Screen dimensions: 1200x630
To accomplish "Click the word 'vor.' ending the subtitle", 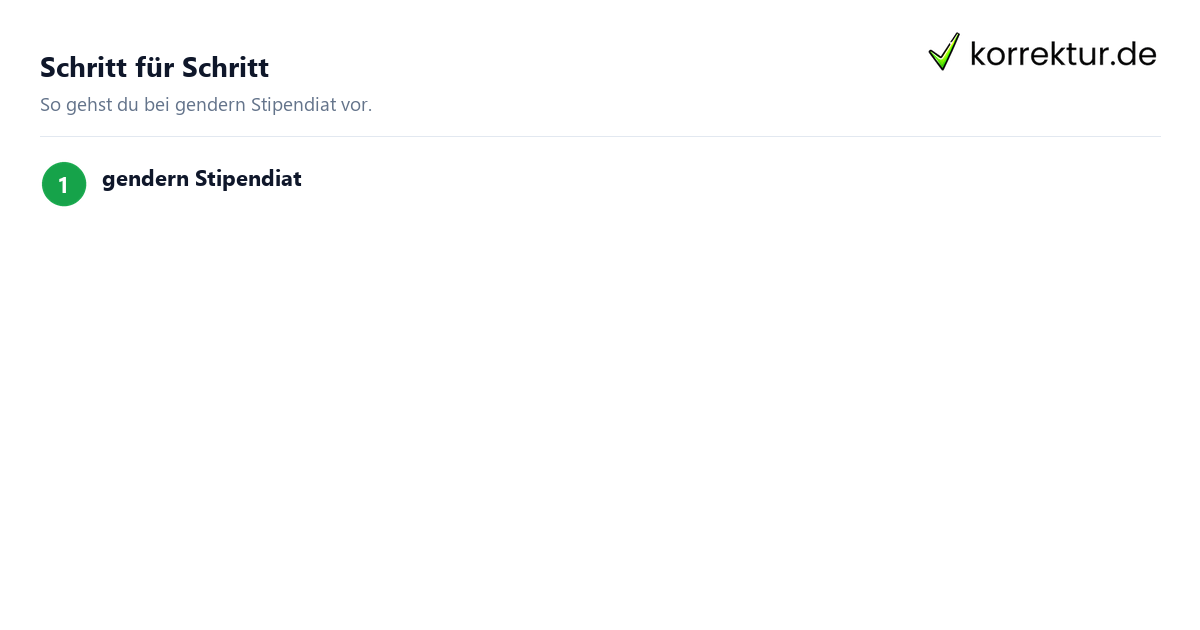I will coord(357,105).
